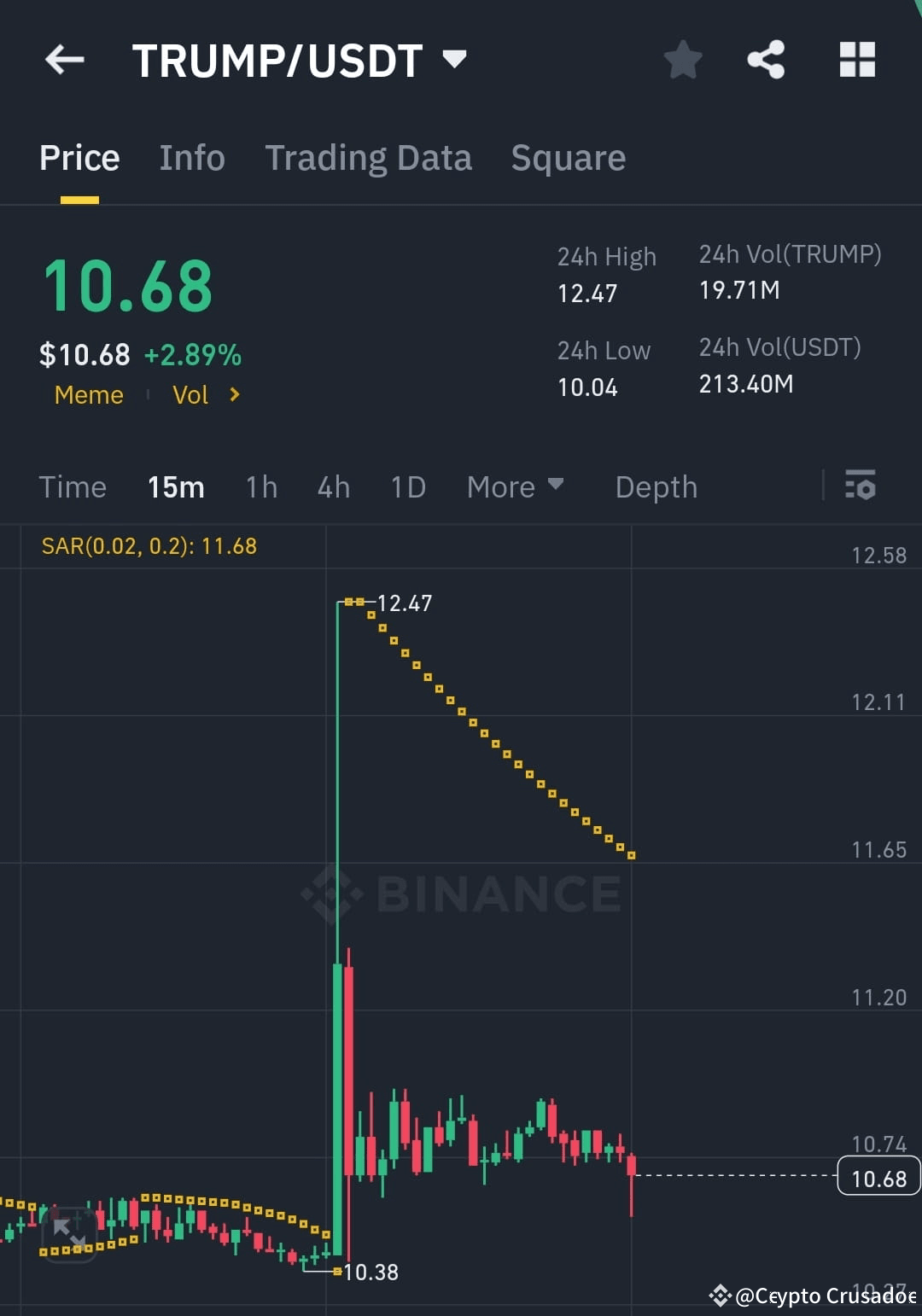Screen dimensions: 922x1316
Task: Open the pair selector dropdown next to TRUMP/USDT
Action: click(456, 60)
